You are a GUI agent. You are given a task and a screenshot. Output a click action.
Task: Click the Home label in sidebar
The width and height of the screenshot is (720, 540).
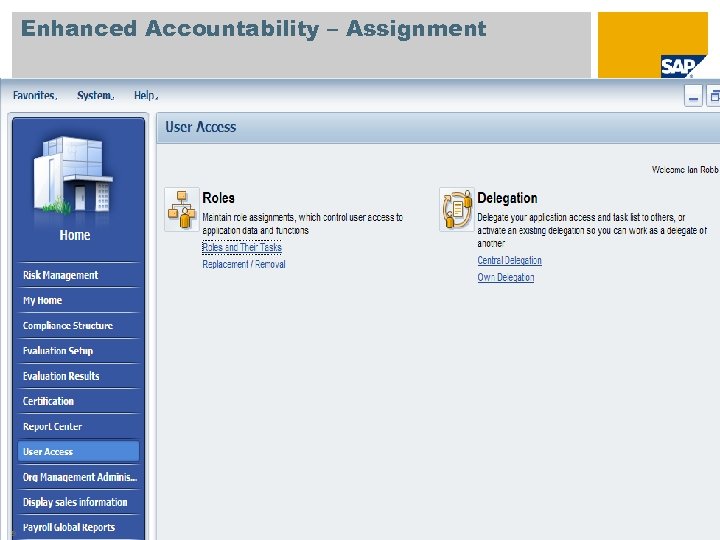75,235
